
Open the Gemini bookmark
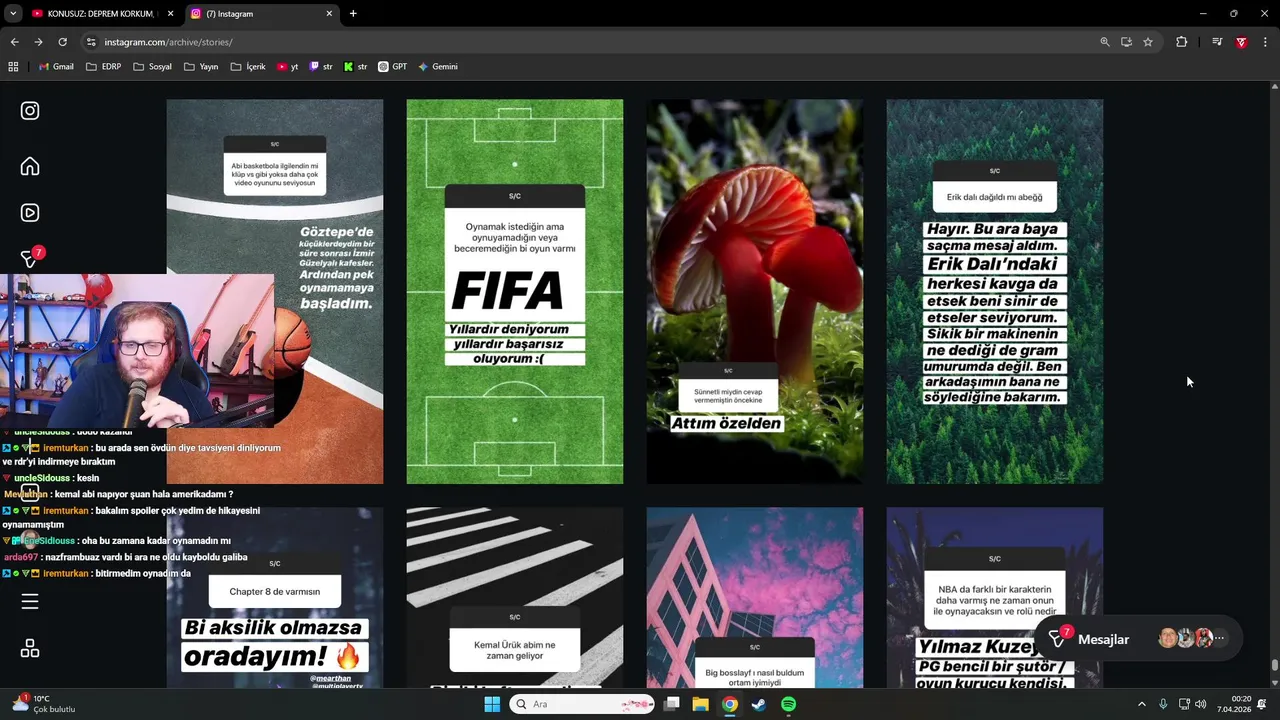pyautogui.click(x=438, y=67)
